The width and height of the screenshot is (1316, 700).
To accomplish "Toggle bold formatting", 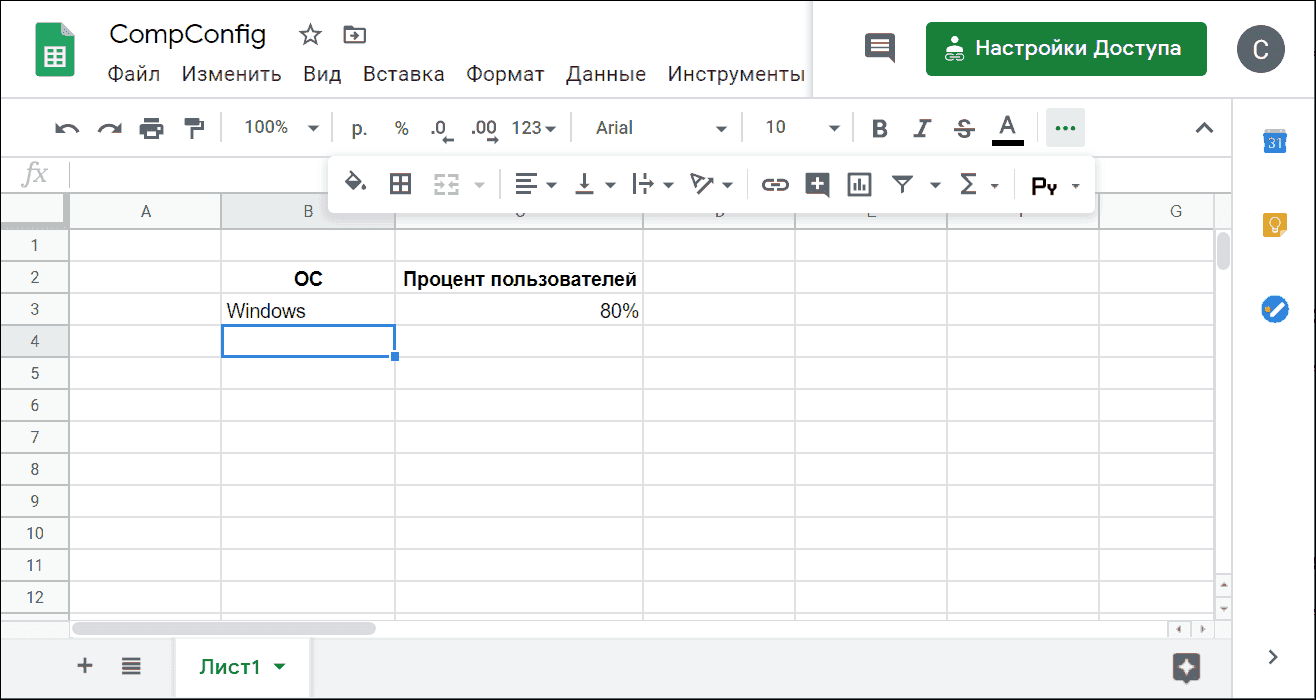I will click(879, 127).
